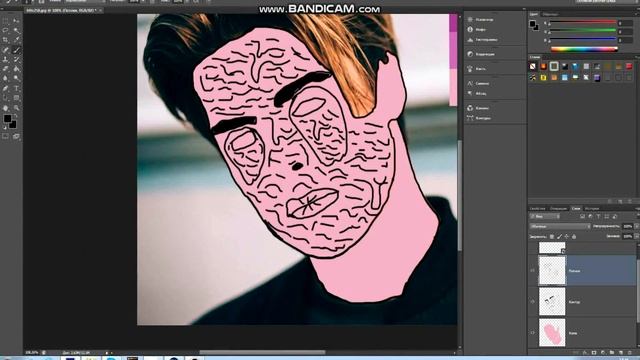Open the layer fill slider arrow
The image size is (640, 360).
(636, 236)
